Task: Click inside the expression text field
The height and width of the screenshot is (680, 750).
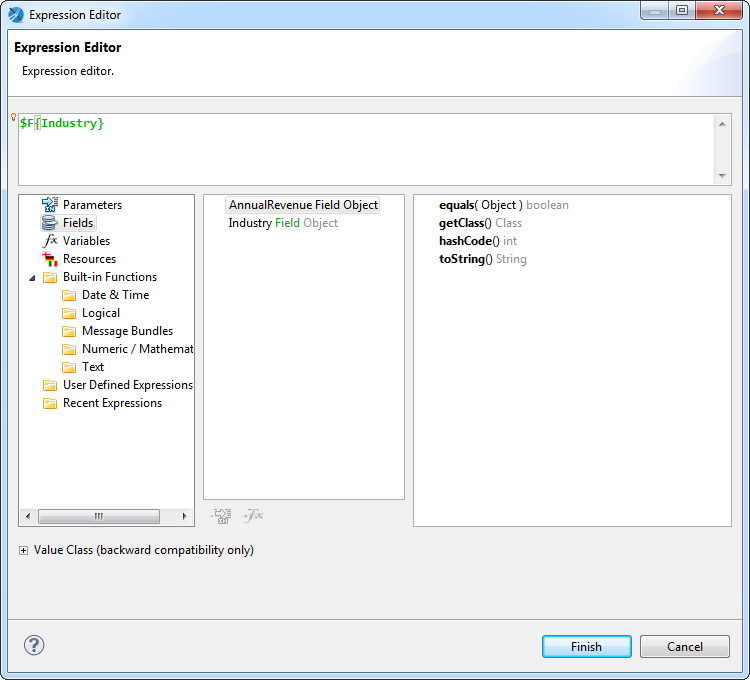Action: 366,150
